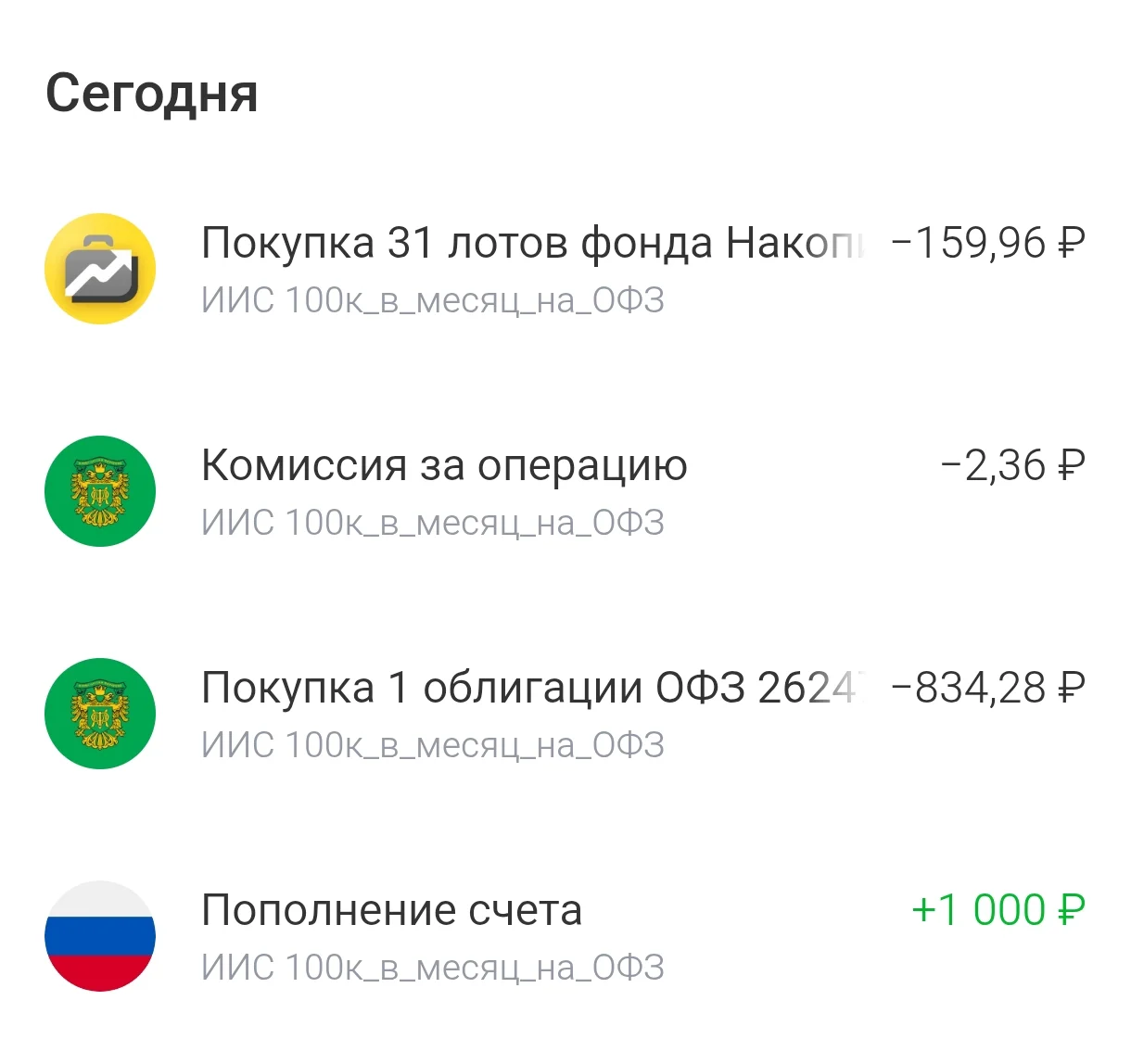Select the −2,36 ₽ commission amount
The height and width of the screenshot is (1064, 1131).
click(x=1012, y=465)
